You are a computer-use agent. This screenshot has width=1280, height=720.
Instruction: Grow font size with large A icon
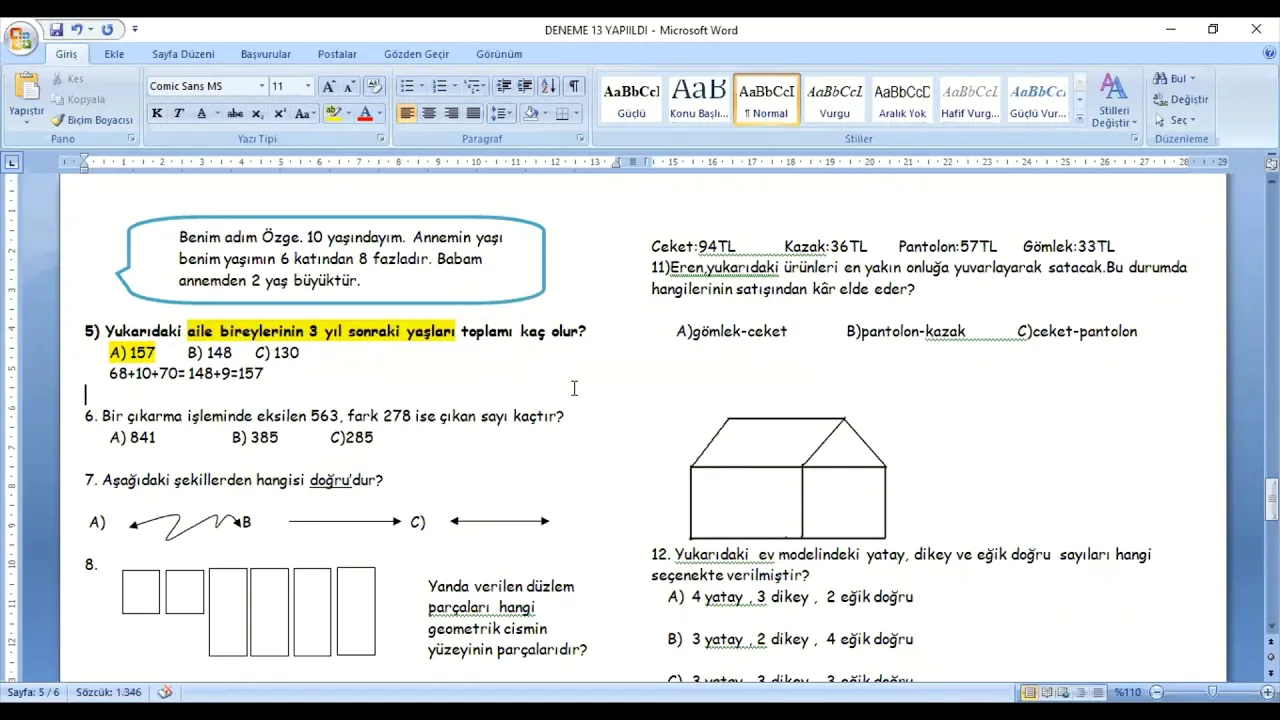click(x=328, y=86)
